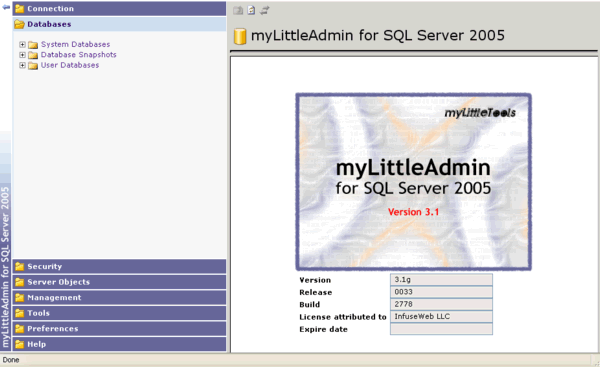Click the double-arrow switch icon in toolbar
The image size is (600, 367).
coord(264,10)
